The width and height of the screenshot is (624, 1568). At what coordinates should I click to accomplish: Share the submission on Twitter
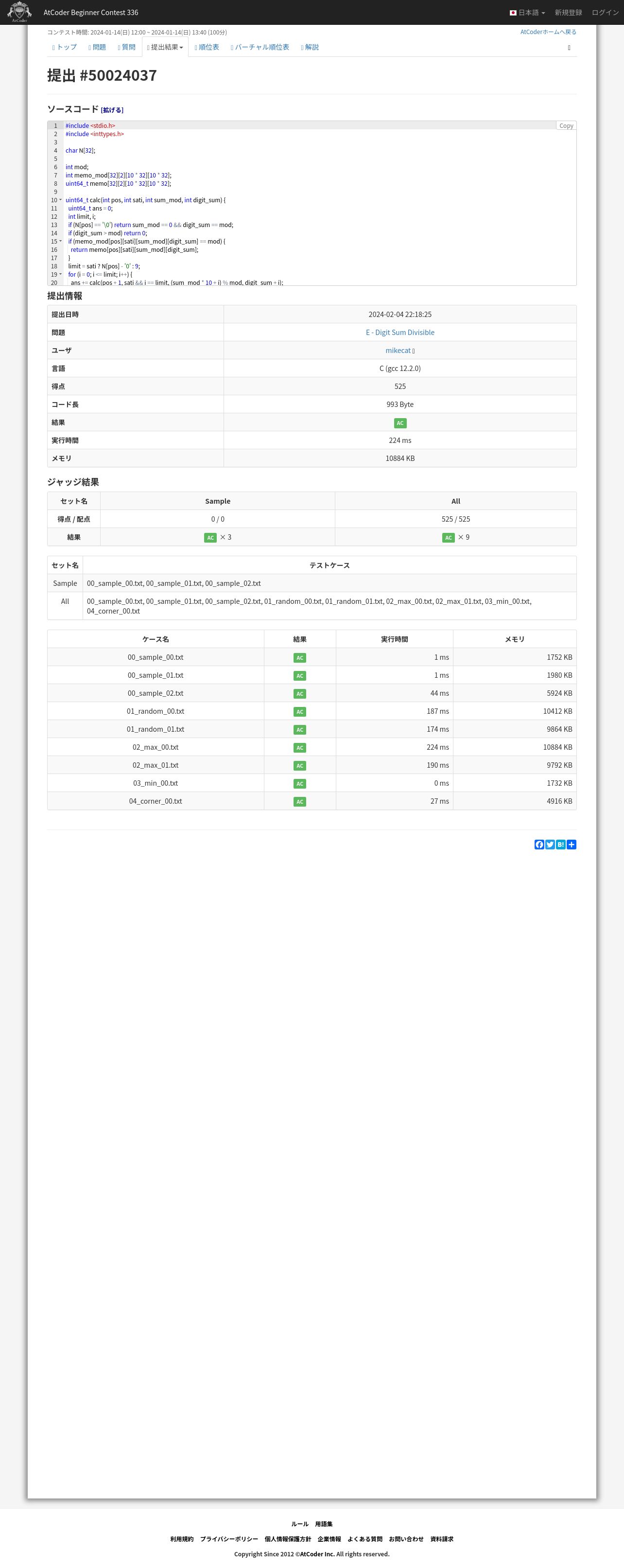[550, 844]
